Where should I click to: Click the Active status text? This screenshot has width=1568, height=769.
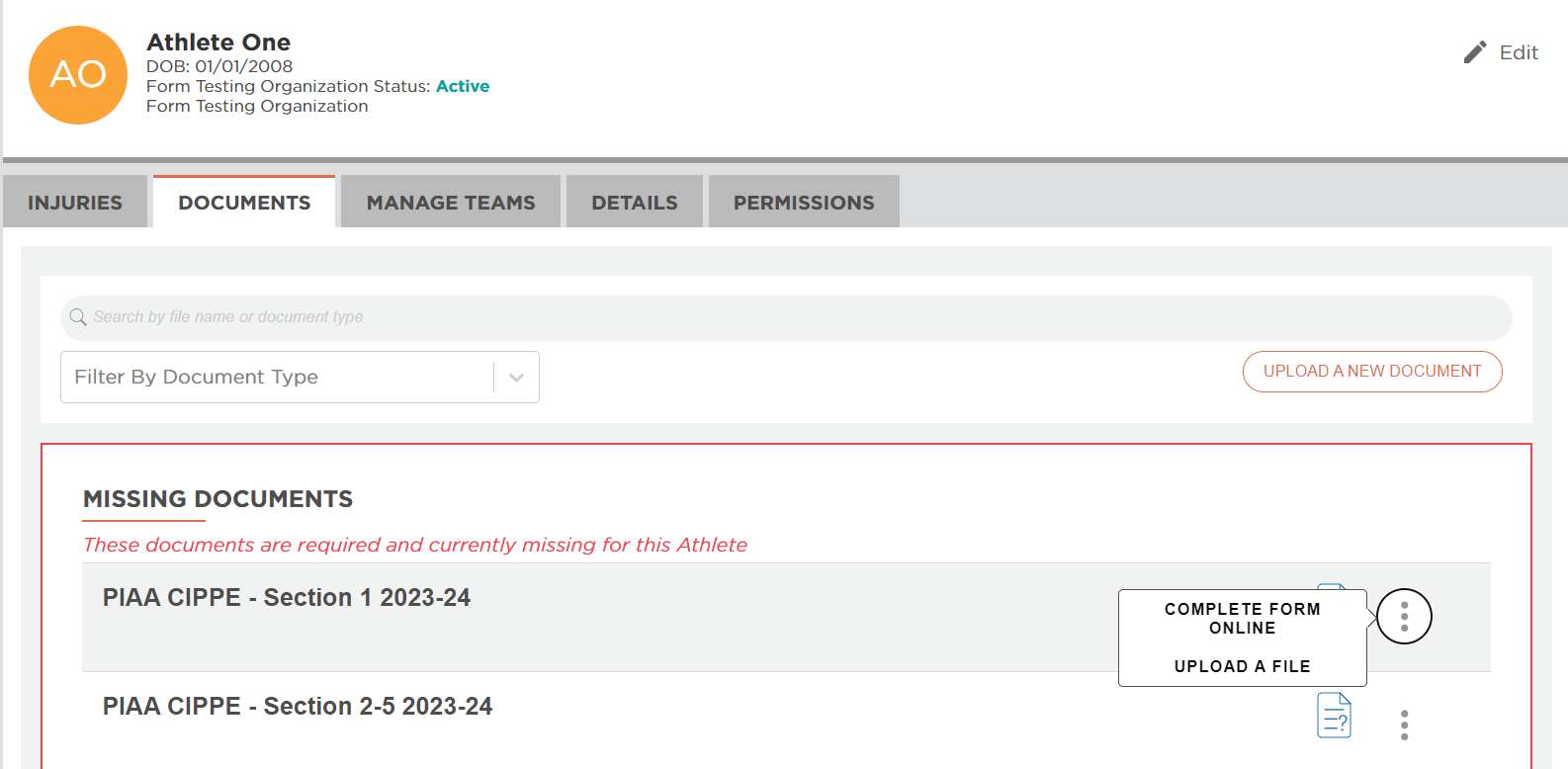(463, 86)
